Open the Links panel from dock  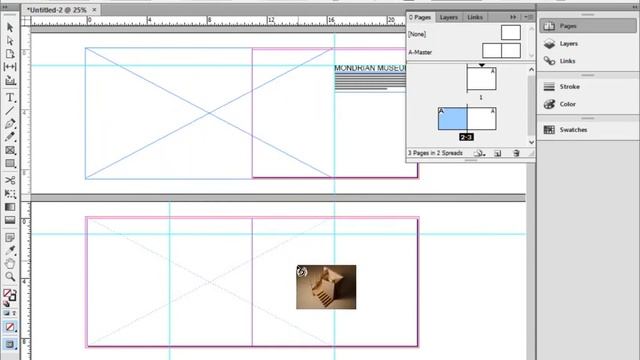tap(588, 61)
